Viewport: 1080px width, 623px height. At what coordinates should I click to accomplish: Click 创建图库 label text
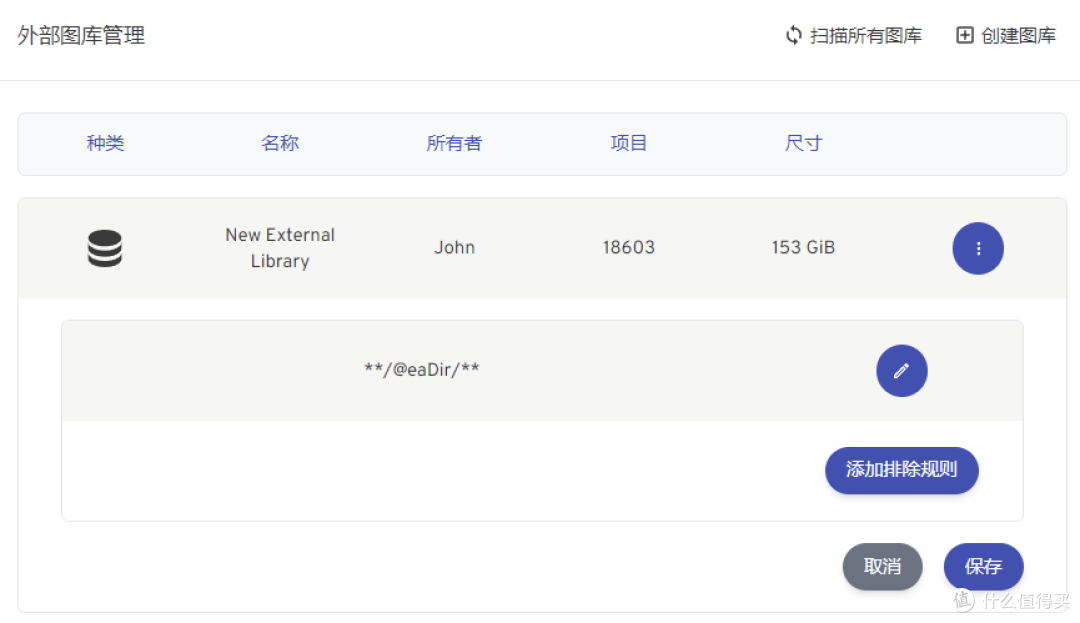pyautogui.click(x=1018, y=36)
